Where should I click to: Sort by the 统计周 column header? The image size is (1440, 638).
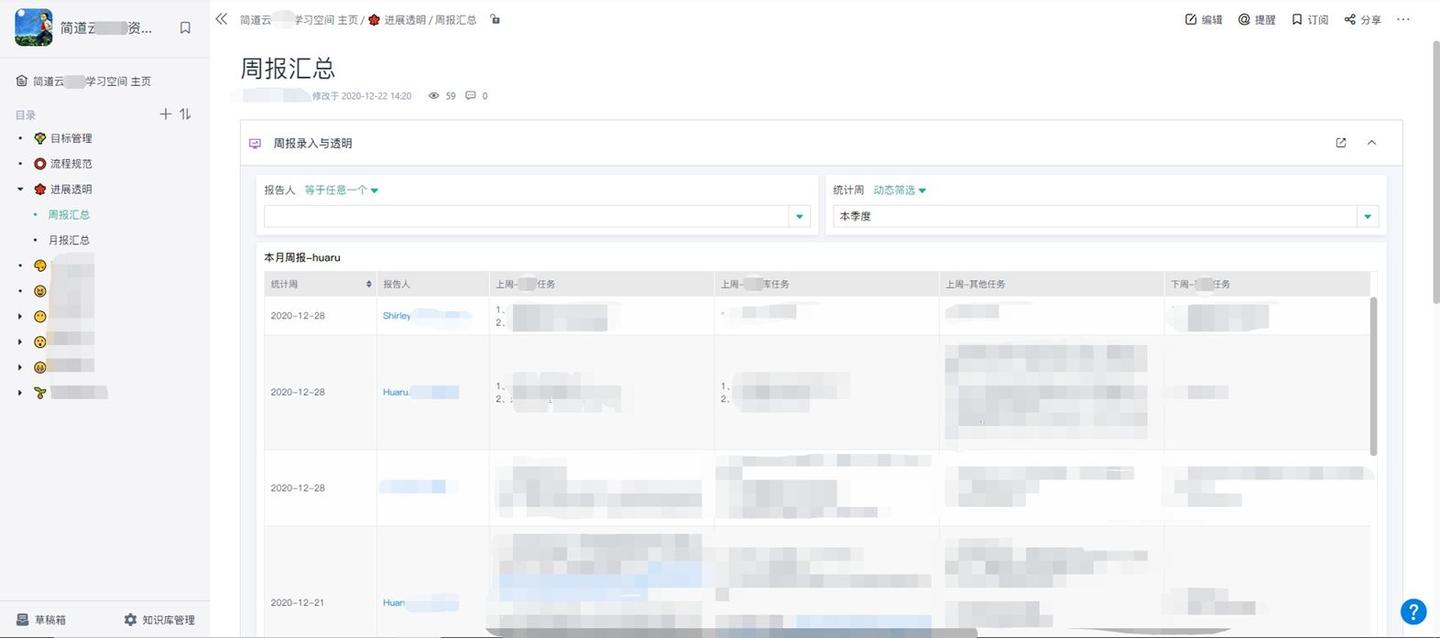pos(320,284)
